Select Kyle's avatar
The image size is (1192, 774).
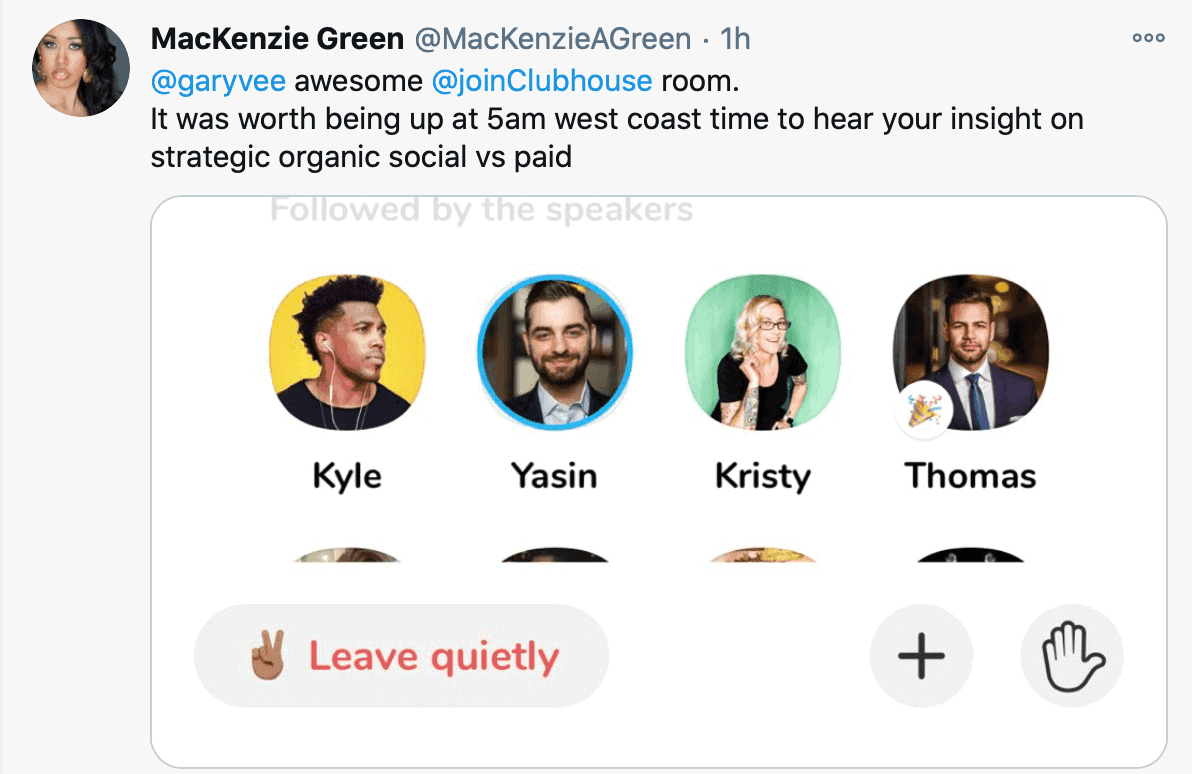pos(347,352)
